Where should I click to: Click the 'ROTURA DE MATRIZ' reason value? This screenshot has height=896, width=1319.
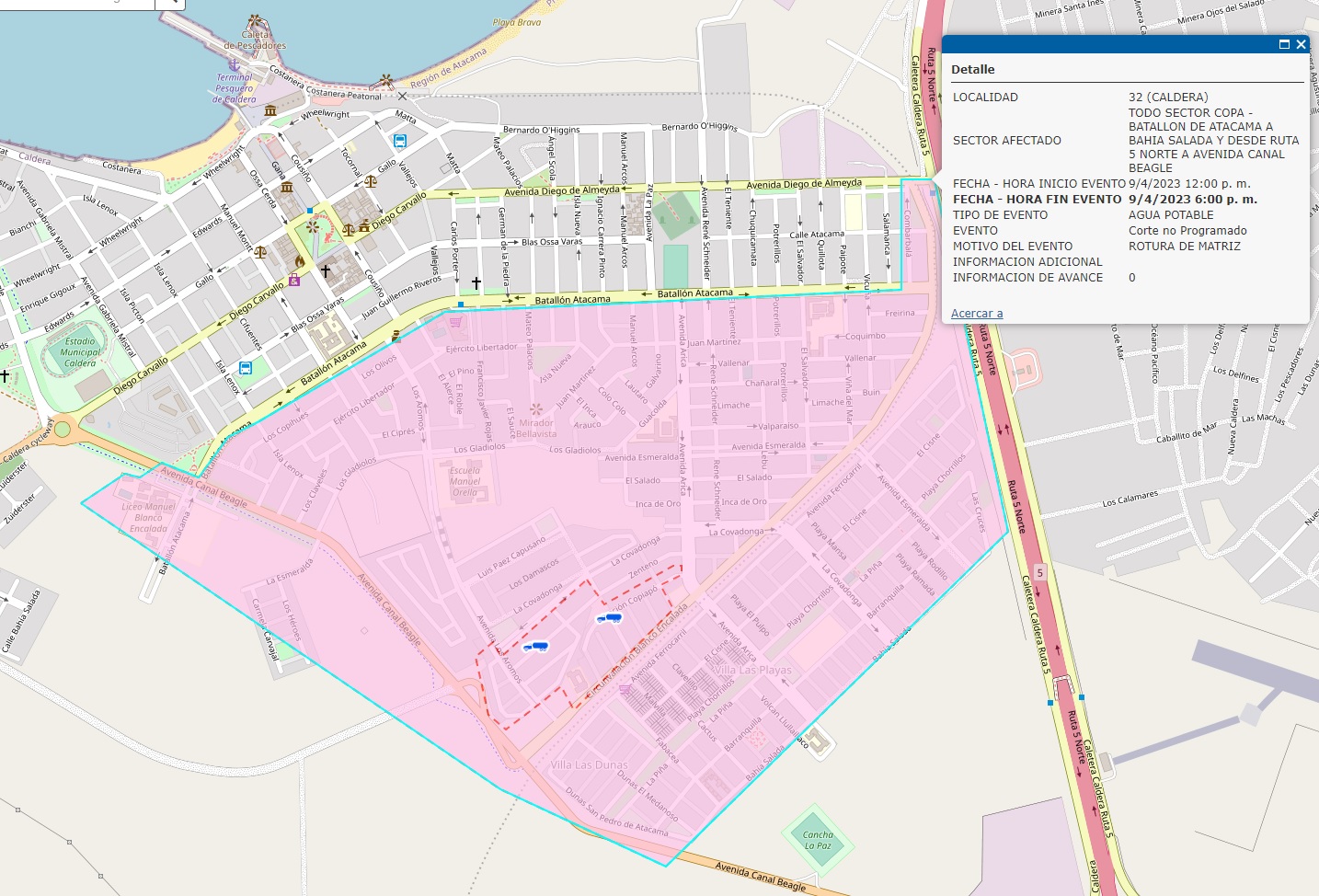point(1185,247)
